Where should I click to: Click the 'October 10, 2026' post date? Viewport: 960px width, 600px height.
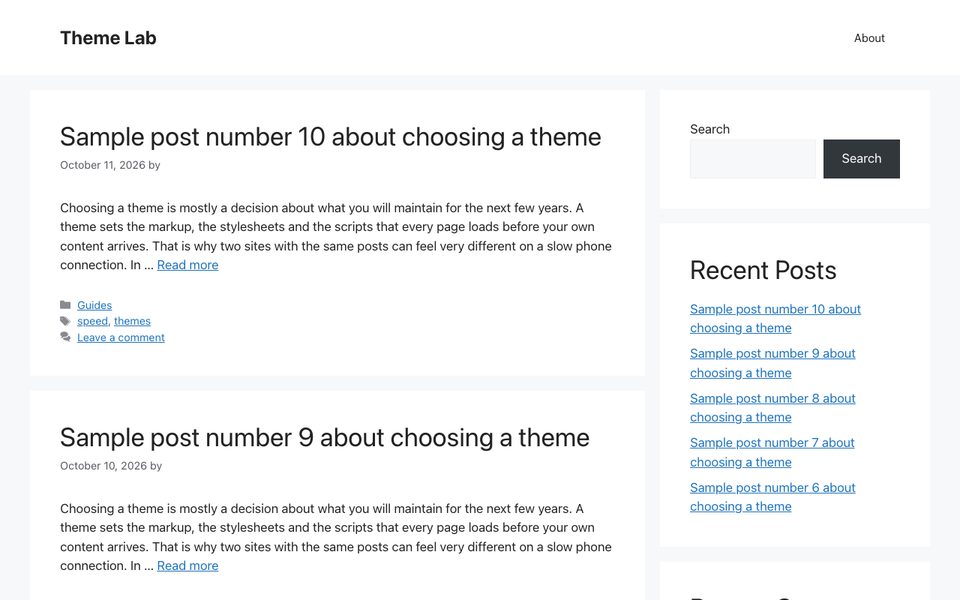click(103, 466)
